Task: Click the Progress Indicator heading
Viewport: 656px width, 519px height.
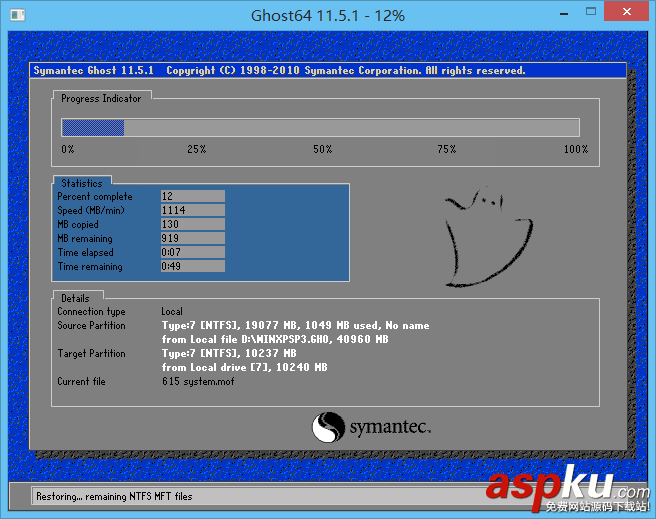Action: (x=101, y=99)
